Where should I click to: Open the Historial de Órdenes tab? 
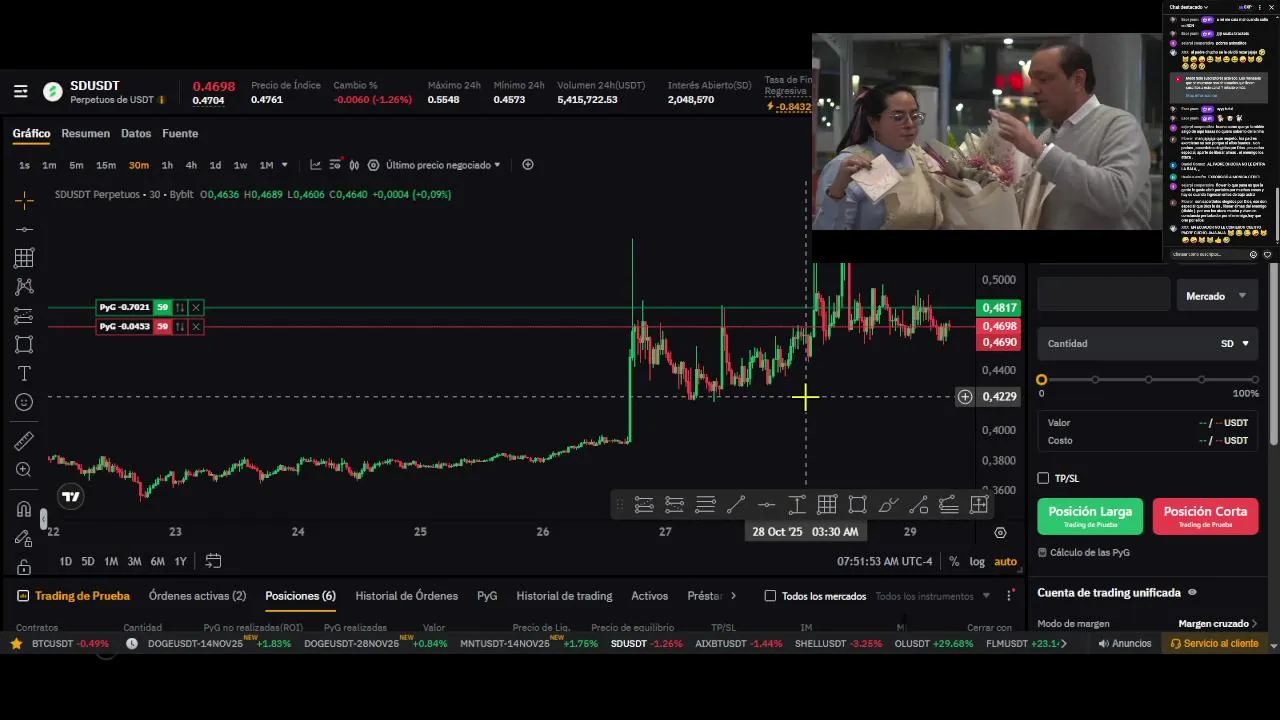[406, 596]
